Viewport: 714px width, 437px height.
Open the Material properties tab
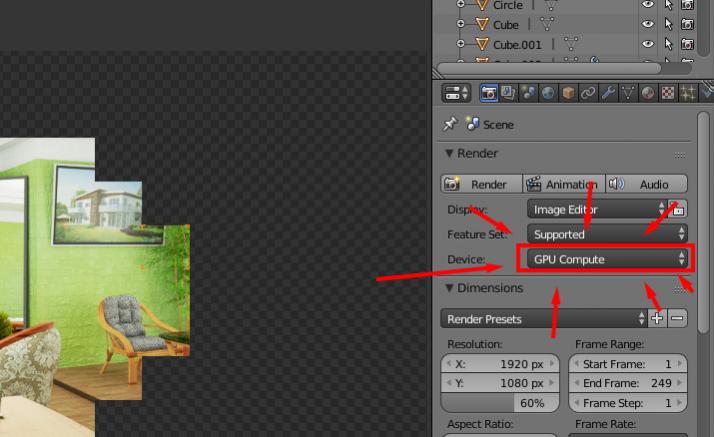tap(648, 93)
